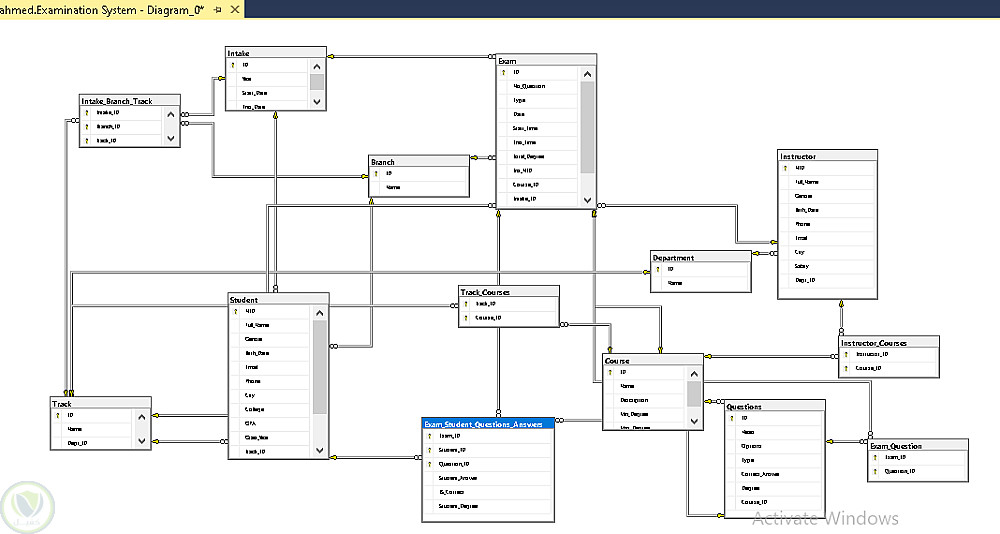Click the Instructor_Courses table header
Image resolution: width=1000 pixels, height=534 pixels.
pyautogui.click(x=888, y=343)
